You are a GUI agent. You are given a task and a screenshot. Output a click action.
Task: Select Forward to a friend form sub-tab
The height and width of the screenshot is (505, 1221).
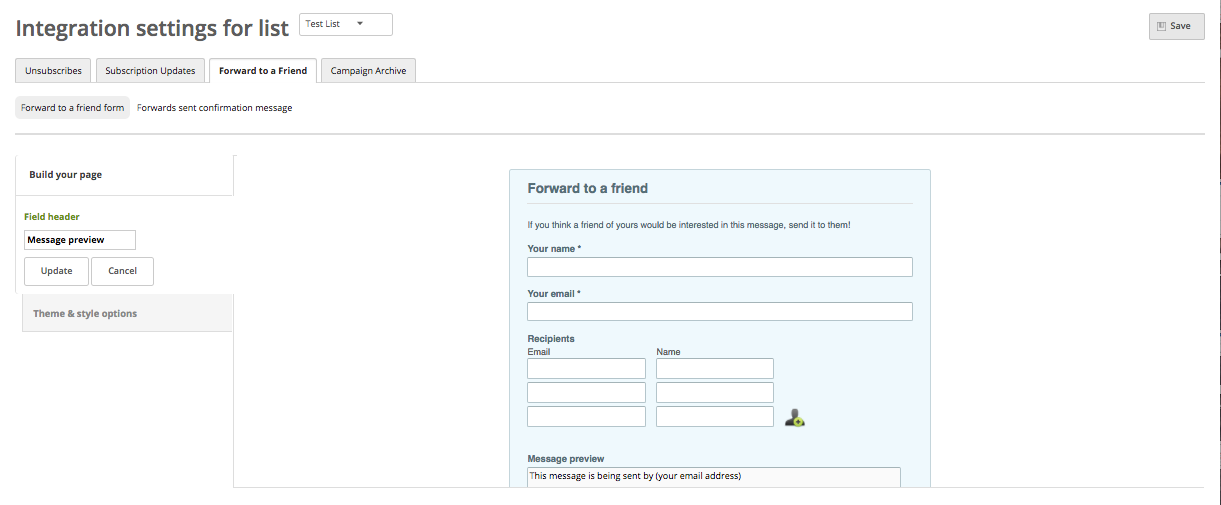72,107
